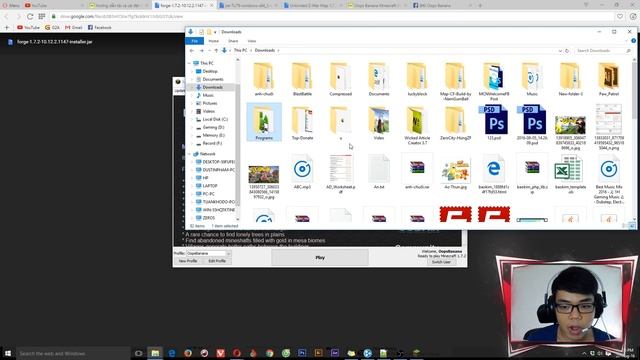Open the Paw_Patrol folder

click(608, 79)
